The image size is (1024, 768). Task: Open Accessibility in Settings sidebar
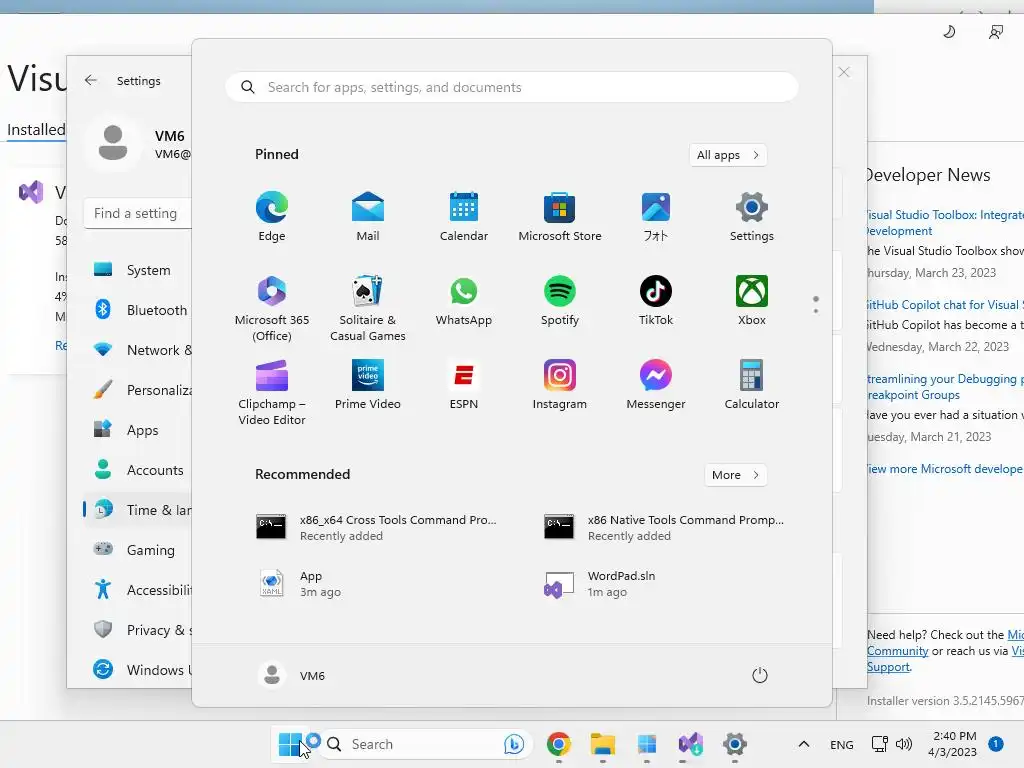click(137, 590)
